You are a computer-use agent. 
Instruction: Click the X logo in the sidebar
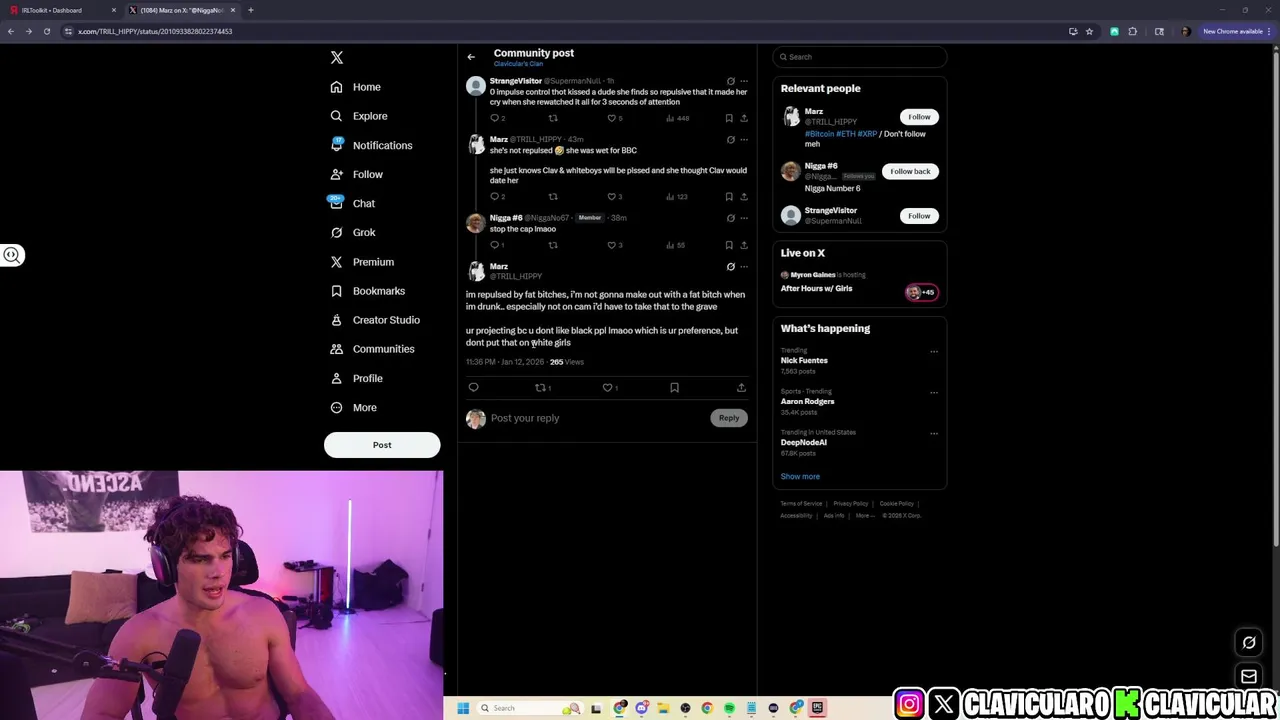click(x=337, y=58)
